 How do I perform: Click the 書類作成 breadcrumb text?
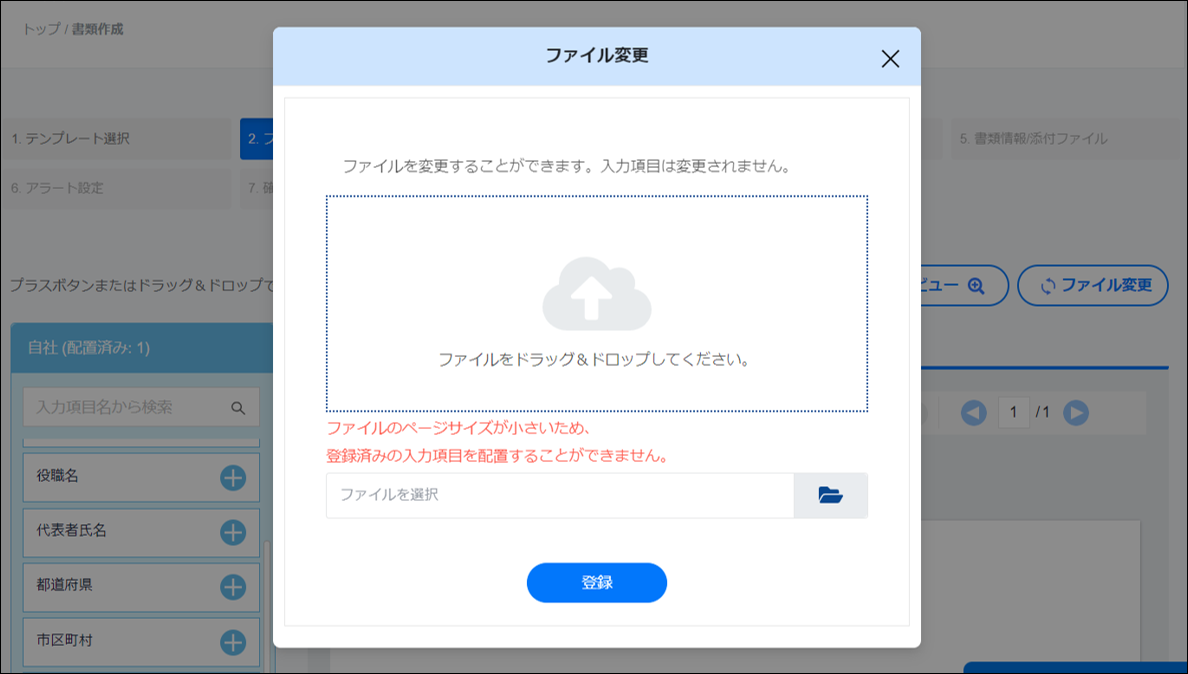pos(98,29)
